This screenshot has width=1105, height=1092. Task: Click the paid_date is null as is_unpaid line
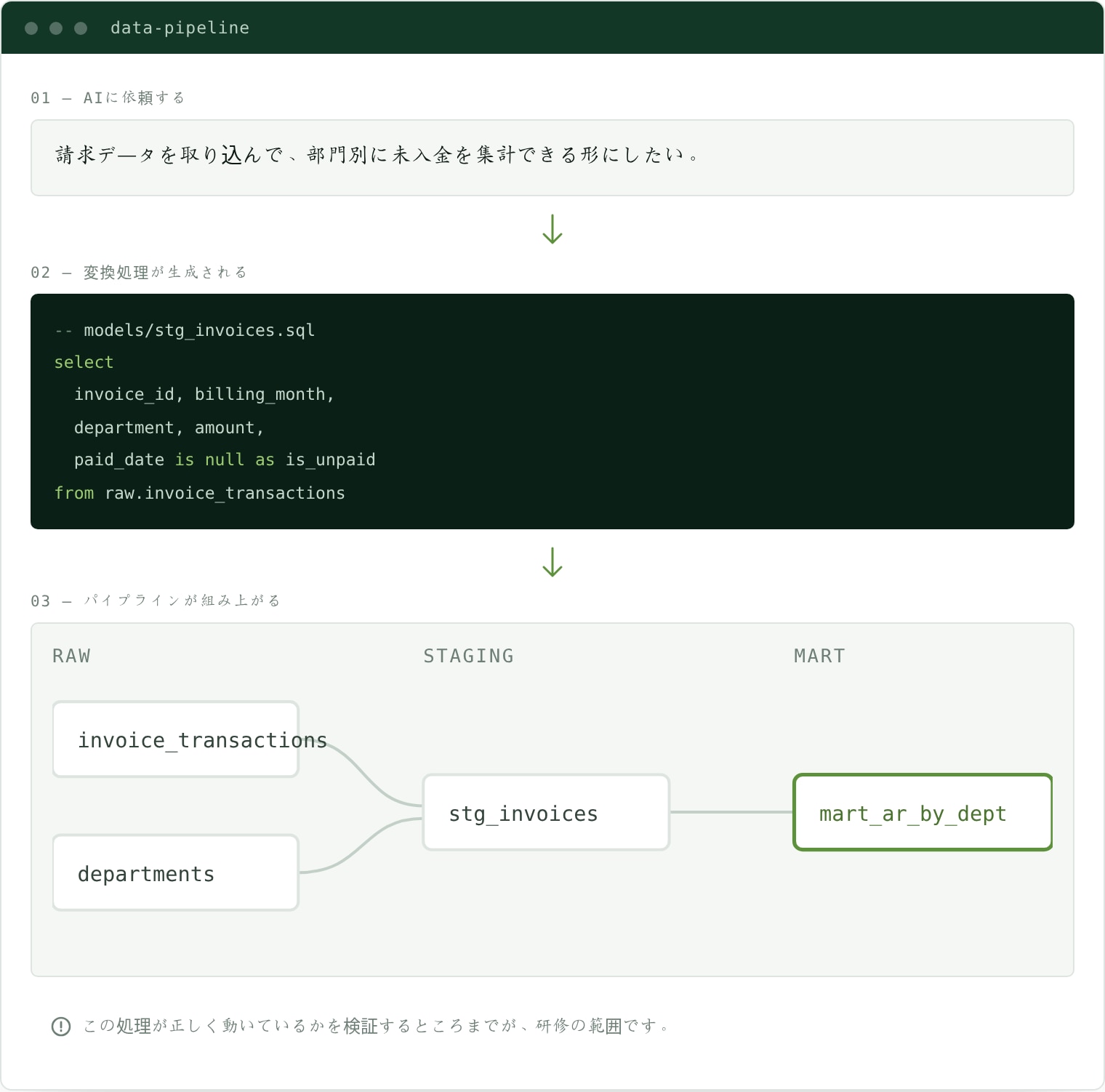coord(225,459)
